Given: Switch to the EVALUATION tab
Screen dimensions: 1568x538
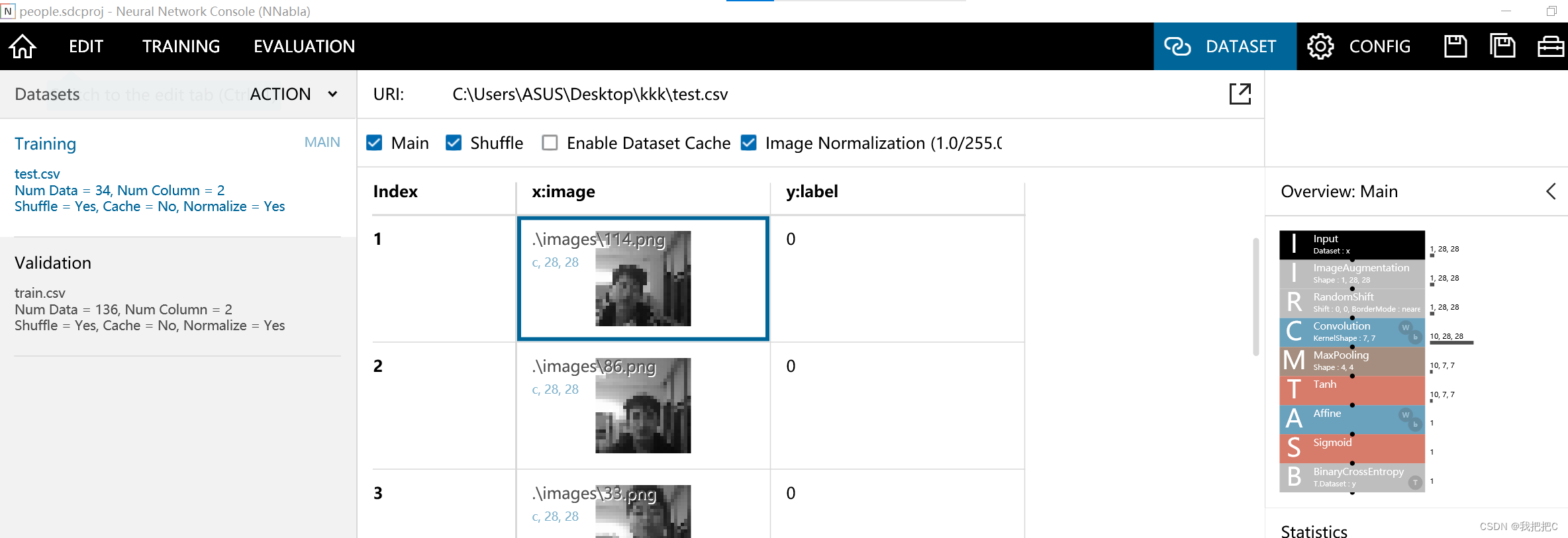Looking at the screenshot, I should (x=304, y=46).
